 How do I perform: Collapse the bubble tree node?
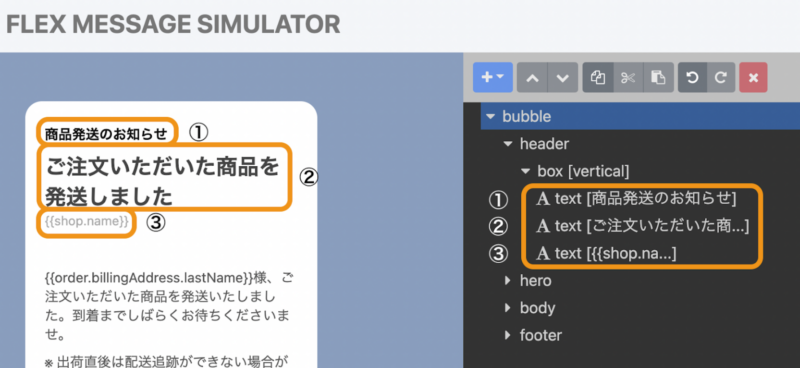point(490,116)
